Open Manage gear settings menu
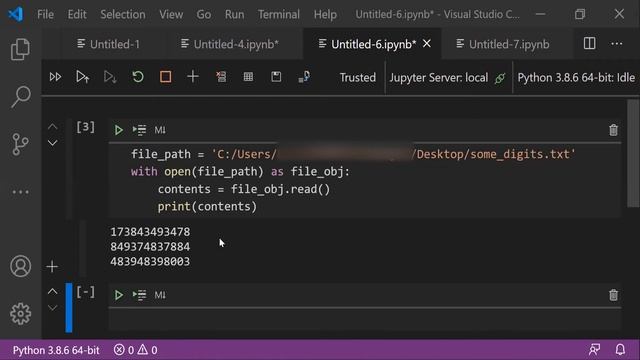Image resolution: width=640 pixels, height=360 pixels. tap(20, 313)
